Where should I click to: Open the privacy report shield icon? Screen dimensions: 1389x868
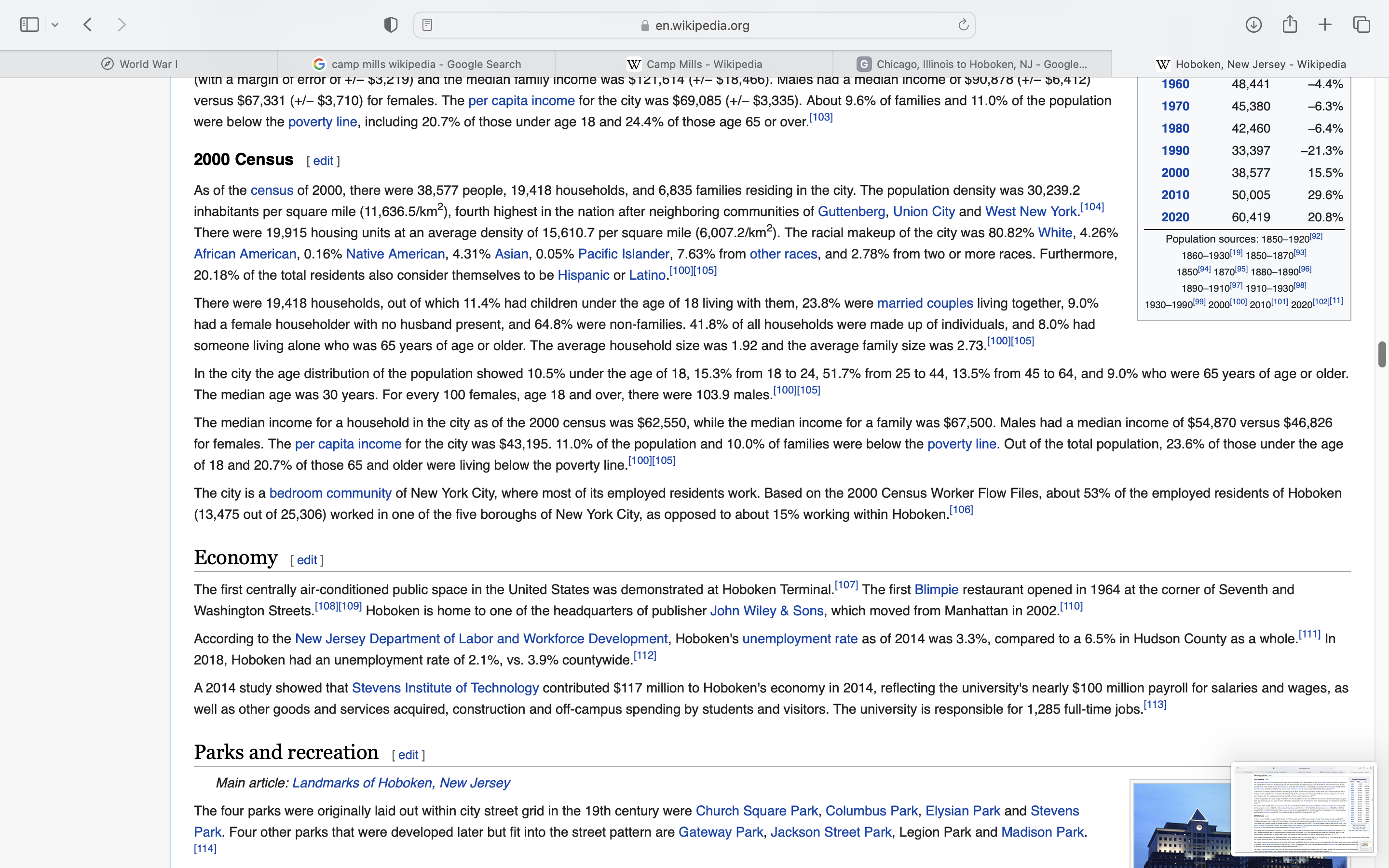click(391, 25)
